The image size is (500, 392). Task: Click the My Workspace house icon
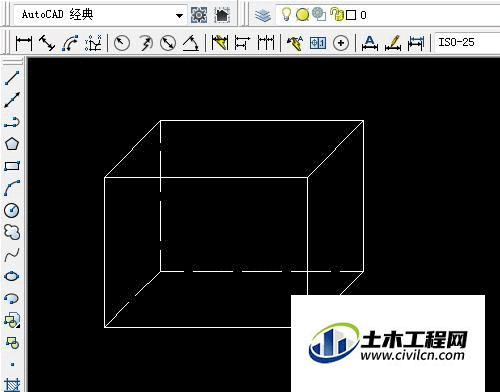(222, 15)
